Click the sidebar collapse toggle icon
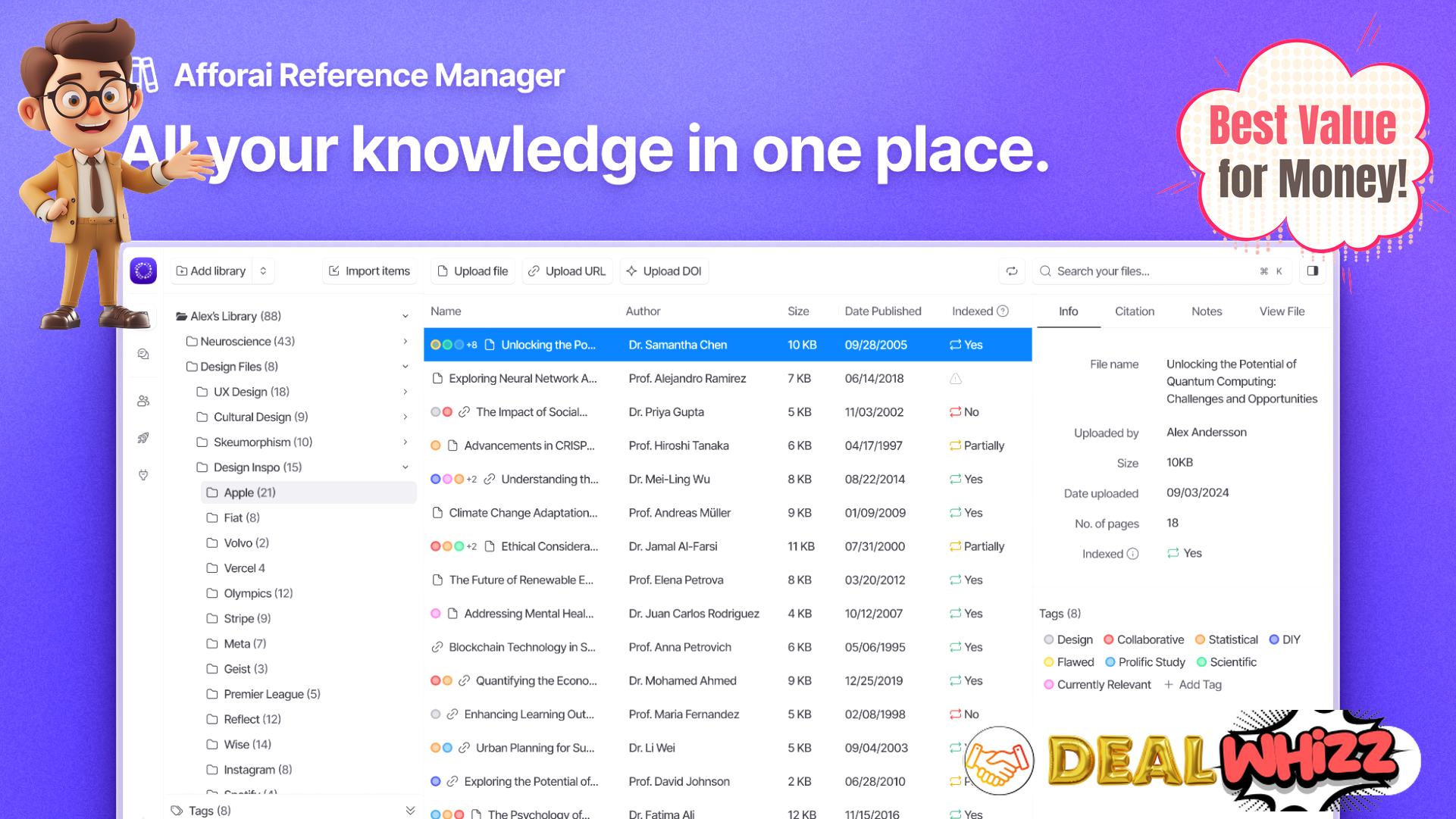This screenshot has width=1456, height=819. click(x=1313, y=271)
